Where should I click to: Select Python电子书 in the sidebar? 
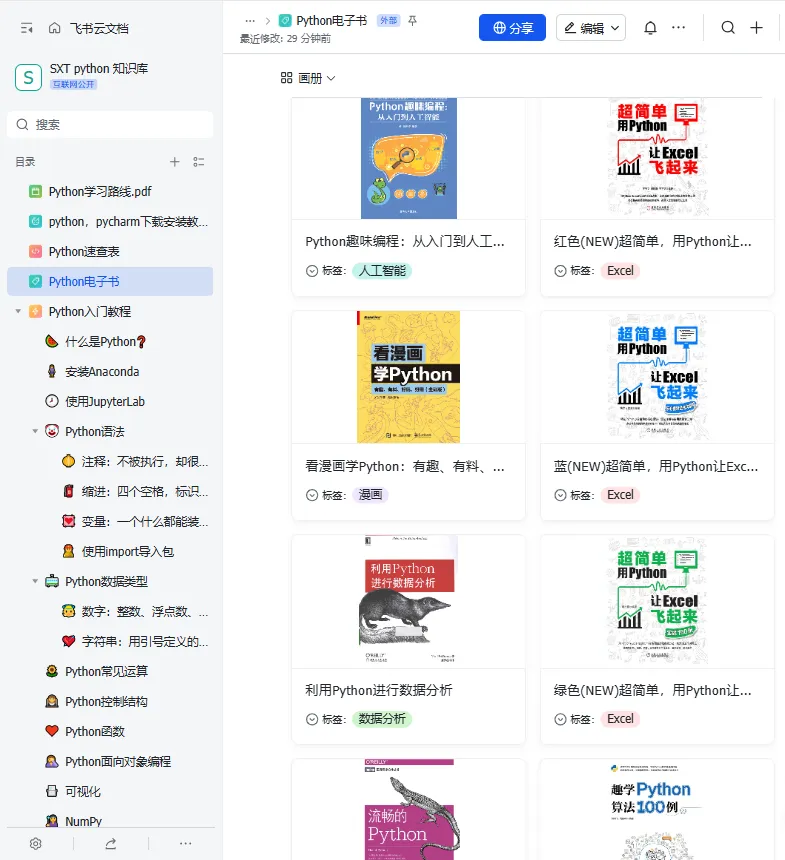point(110,281)
